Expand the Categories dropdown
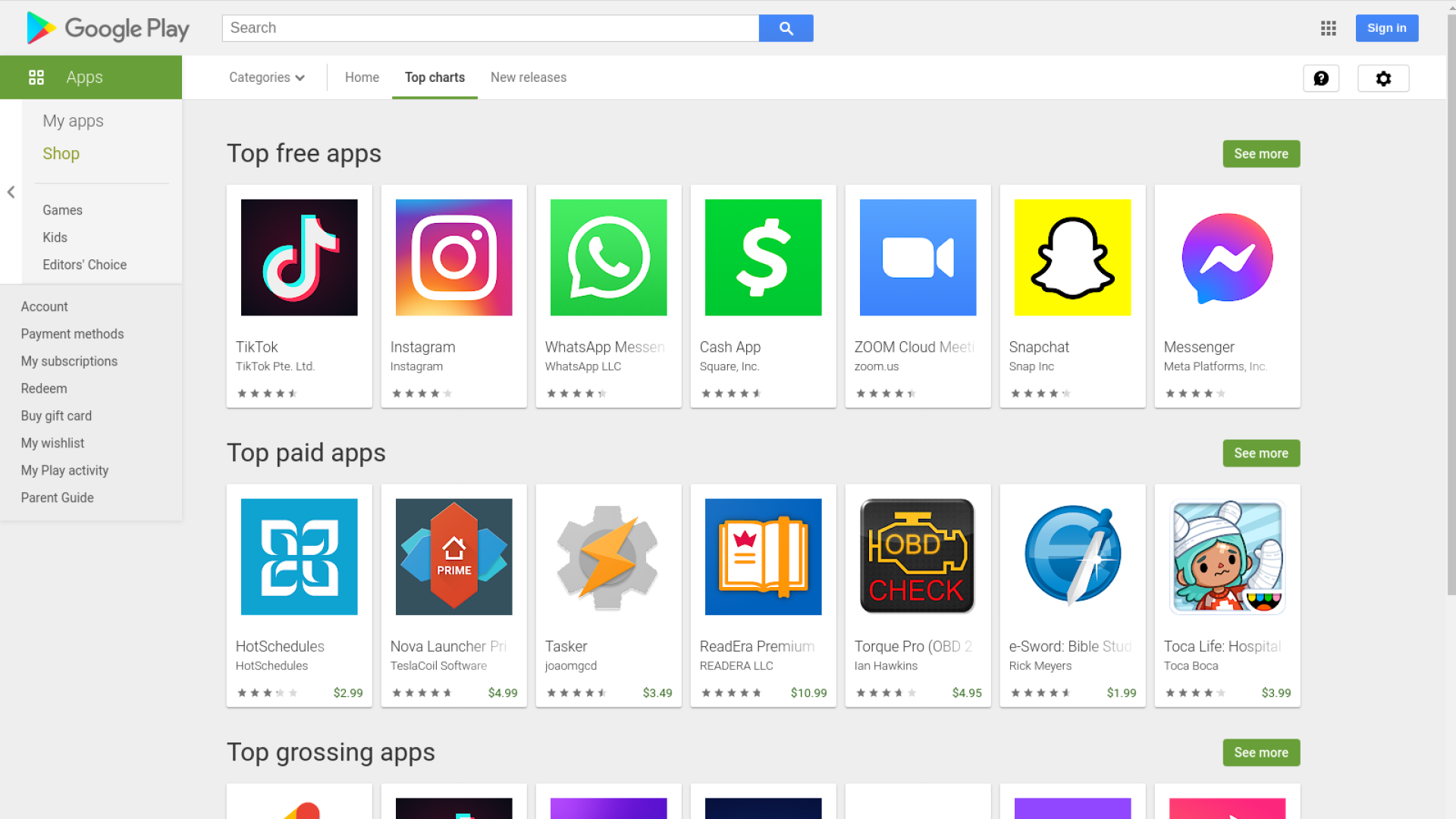This screenshot has height=819, width=1456. coord(267,77)
